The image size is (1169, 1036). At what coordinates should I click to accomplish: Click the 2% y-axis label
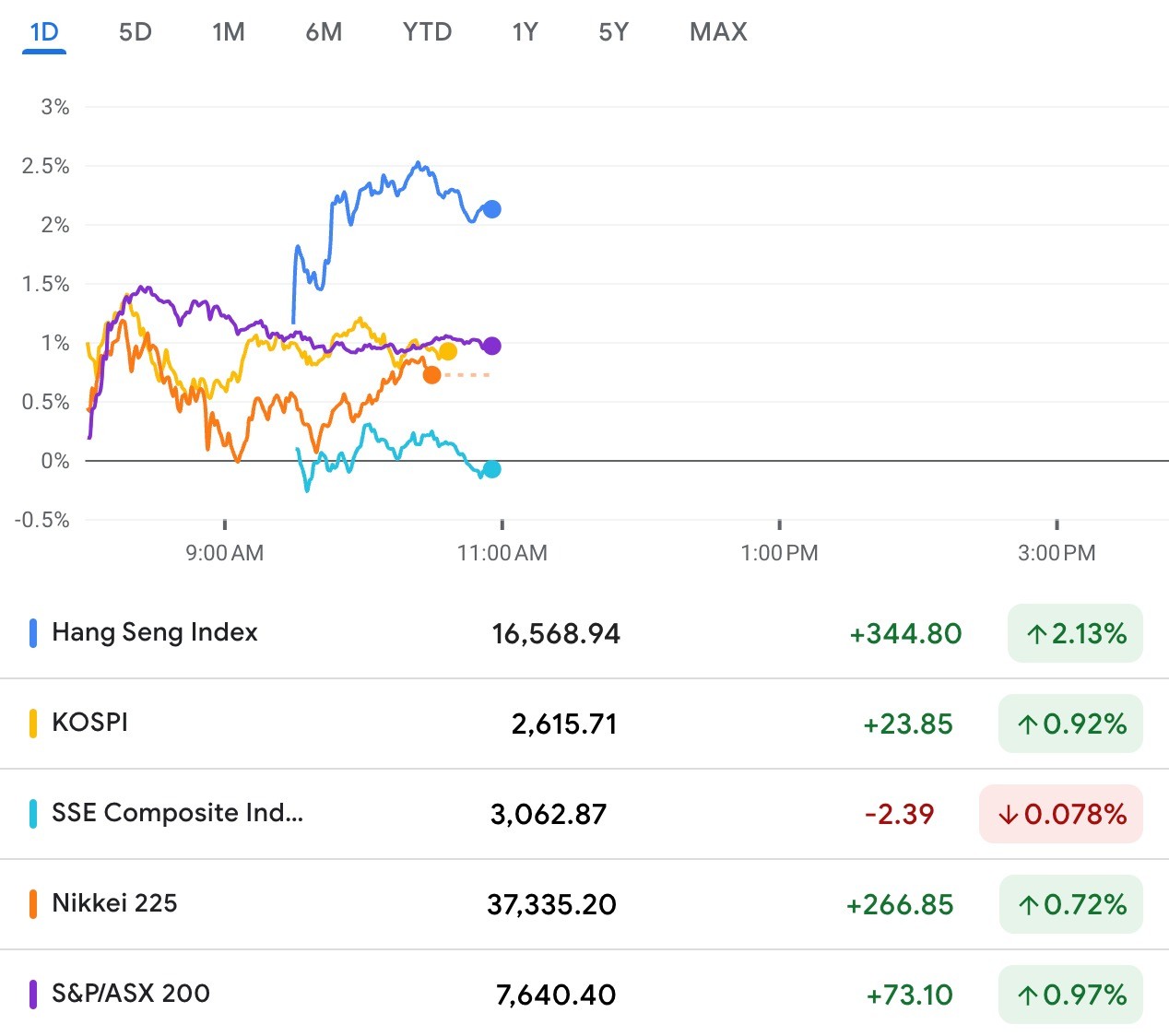coord(55,225)
